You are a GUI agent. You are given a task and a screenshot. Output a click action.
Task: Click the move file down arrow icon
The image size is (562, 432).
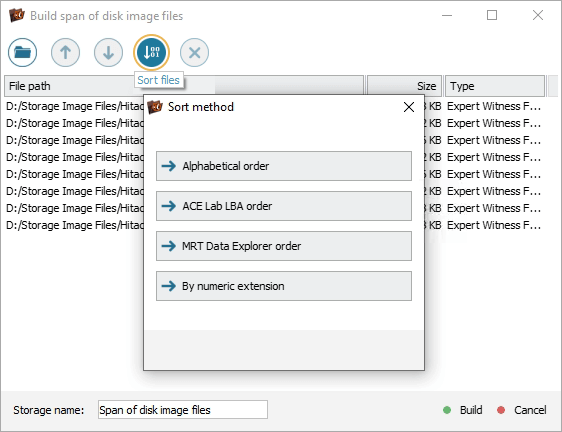point(108,52)
